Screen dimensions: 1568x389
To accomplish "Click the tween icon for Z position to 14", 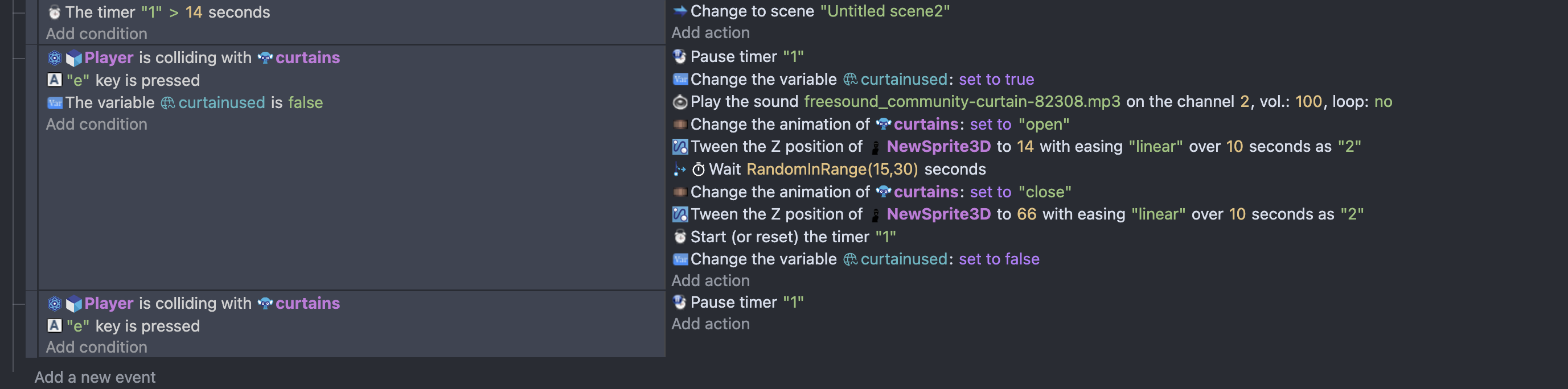I will [680, 147].
